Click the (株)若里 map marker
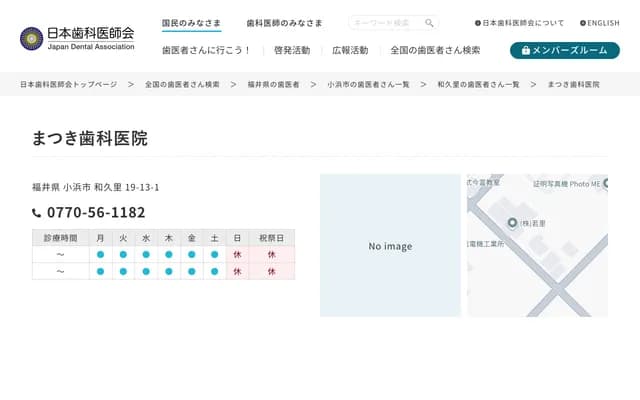The height and width of the screenshot is (400, 640). coord(512,222)
